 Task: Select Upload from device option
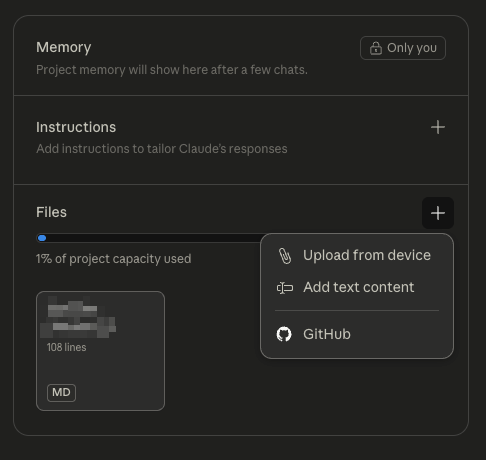pos(357,255)
